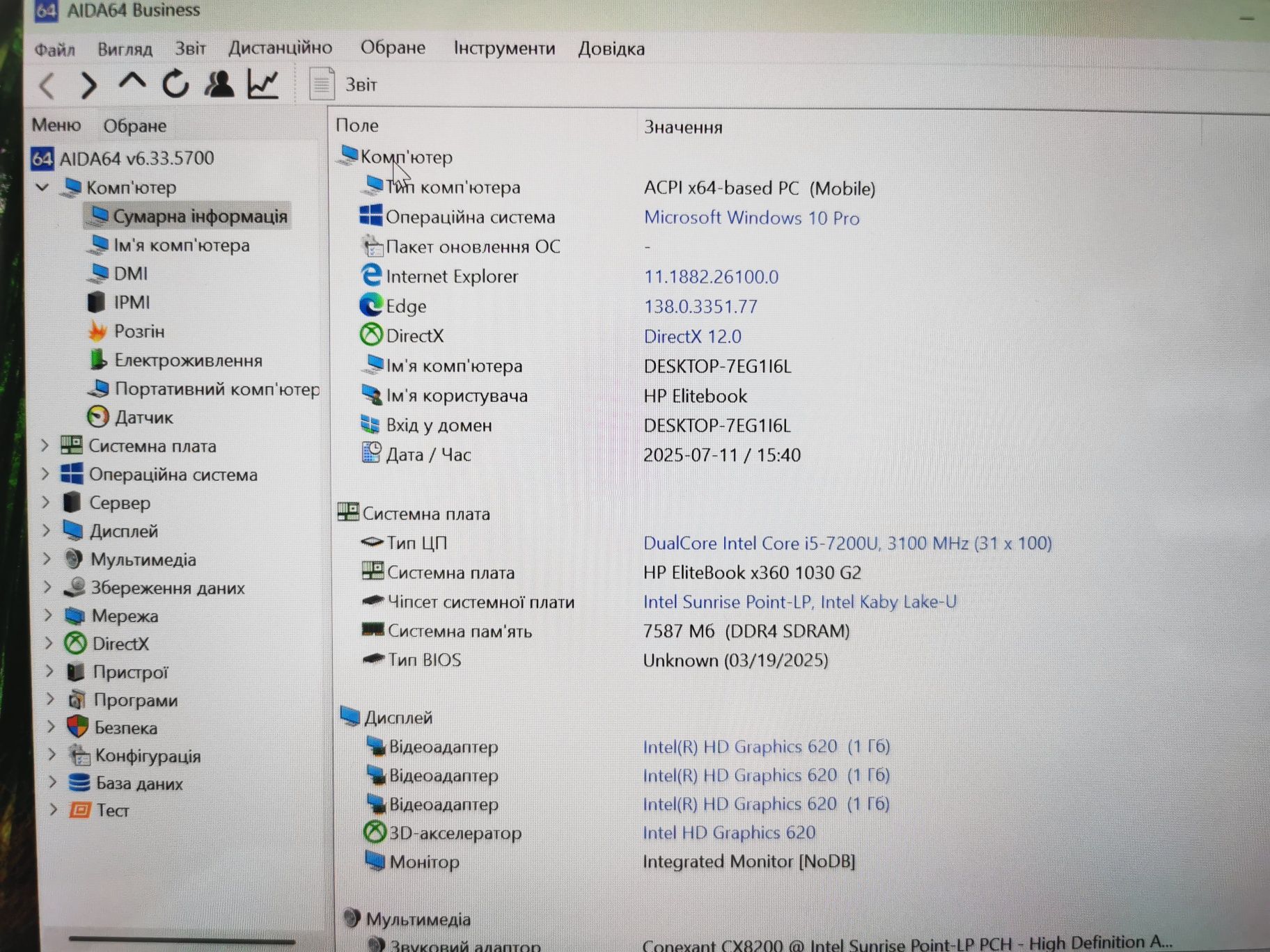Click the Edge browser icon in list

pyautogui.click(x=371, y=306)
